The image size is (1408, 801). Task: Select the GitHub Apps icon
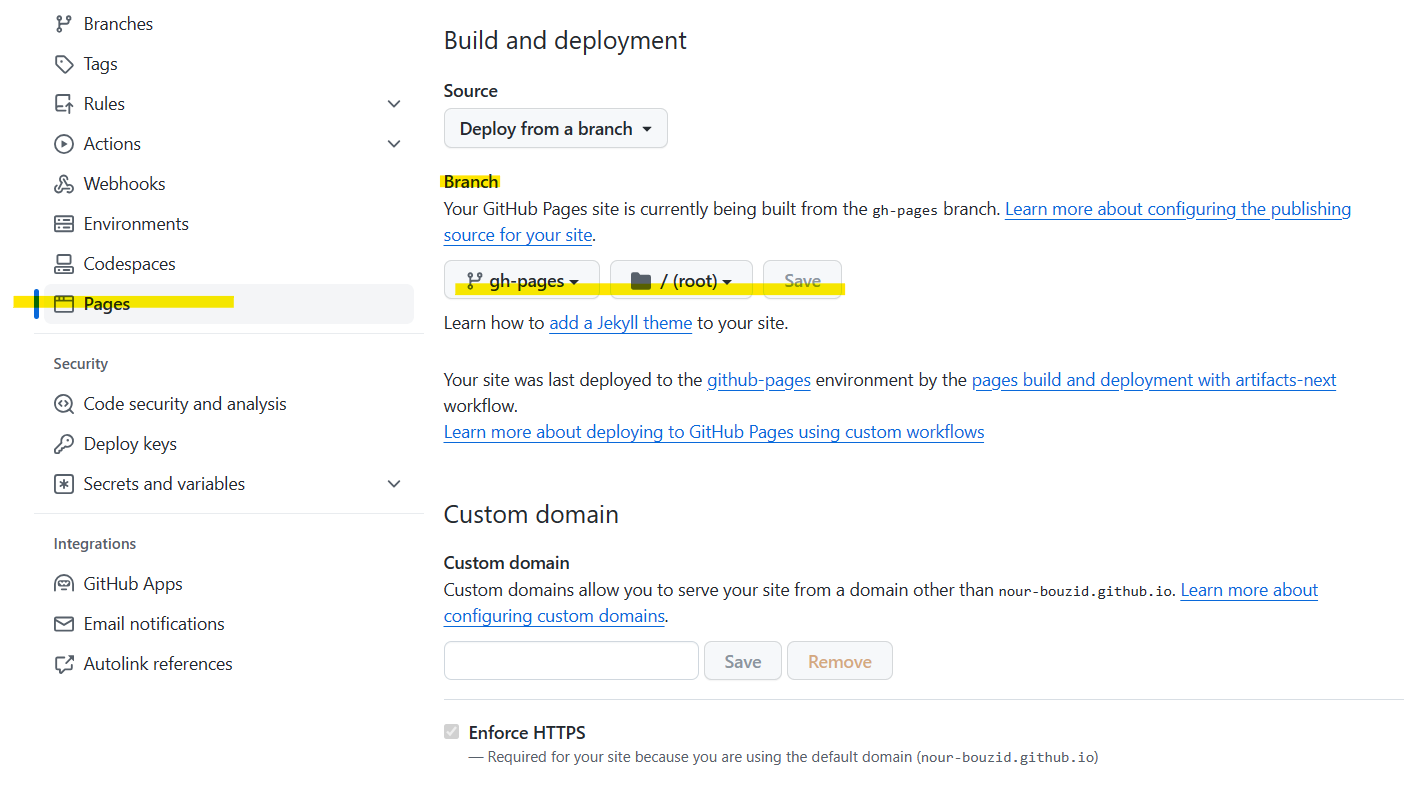63,583
